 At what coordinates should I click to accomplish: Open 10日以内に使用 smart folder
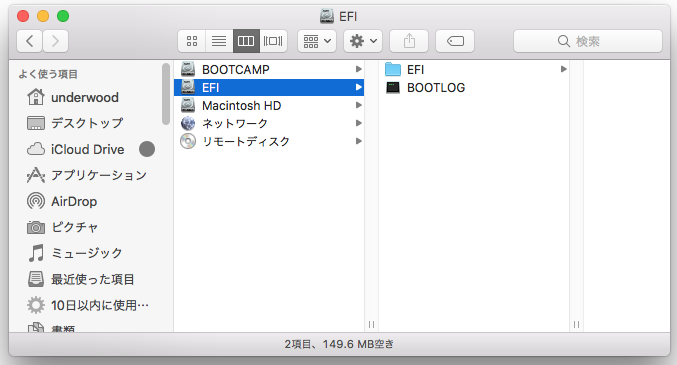tap(88, 305)
